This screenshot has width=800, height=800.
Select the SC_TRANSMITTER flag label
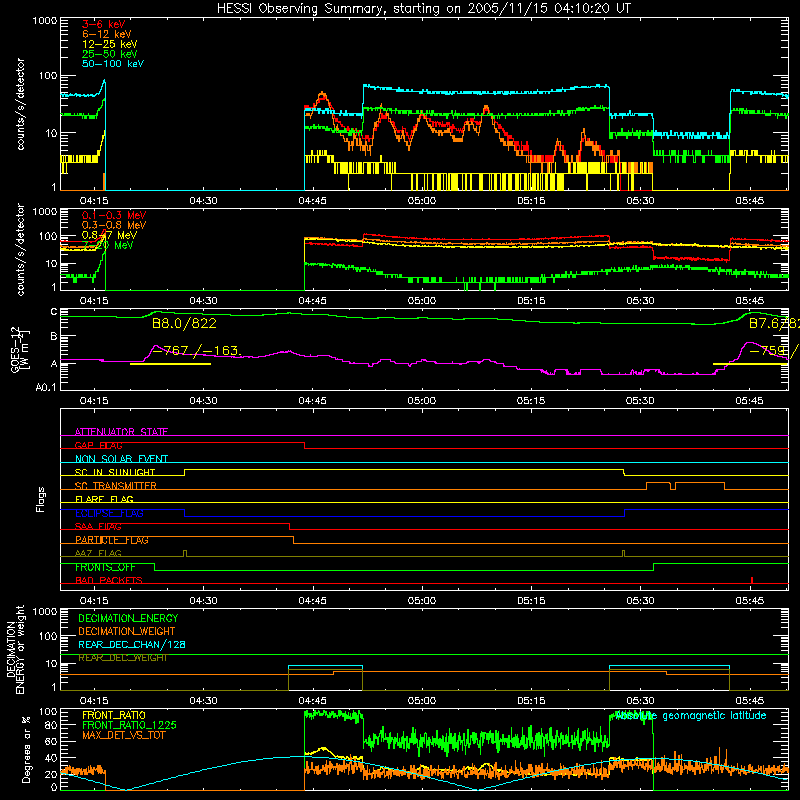116,486
